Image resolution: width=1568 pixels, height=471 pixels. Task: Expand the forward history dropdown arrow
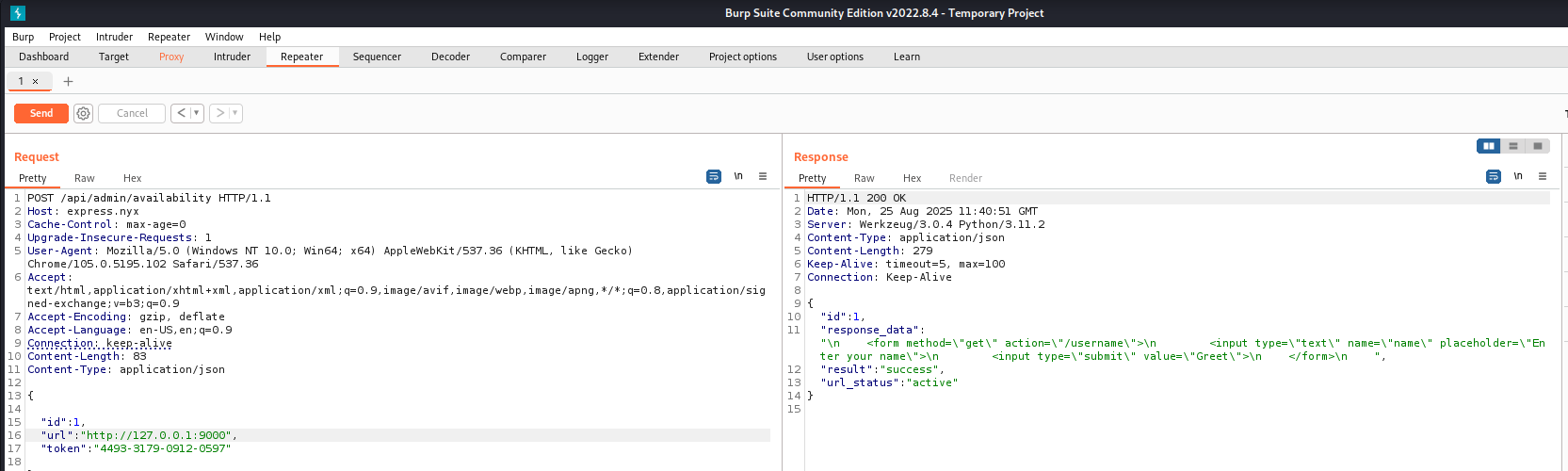(x=234, y=113)
